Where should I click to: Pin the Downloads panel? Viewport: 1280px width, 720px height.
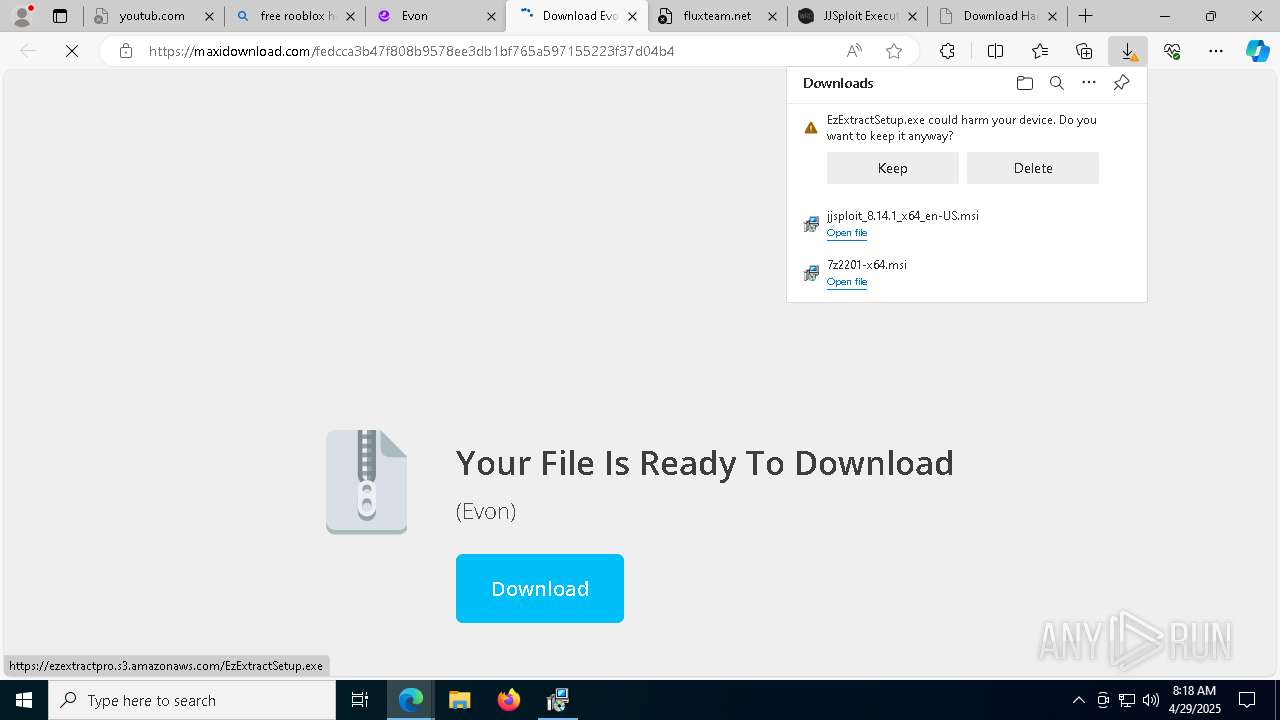1121,83
